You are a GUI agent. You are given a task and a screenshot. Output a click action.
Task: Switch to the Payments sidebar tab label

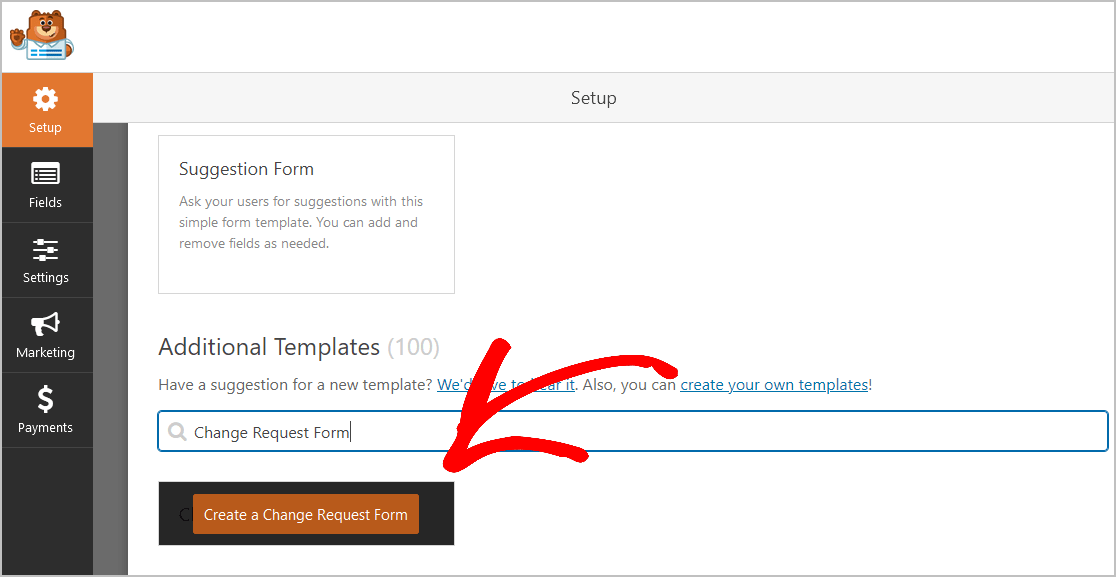[x=46, y=428]
